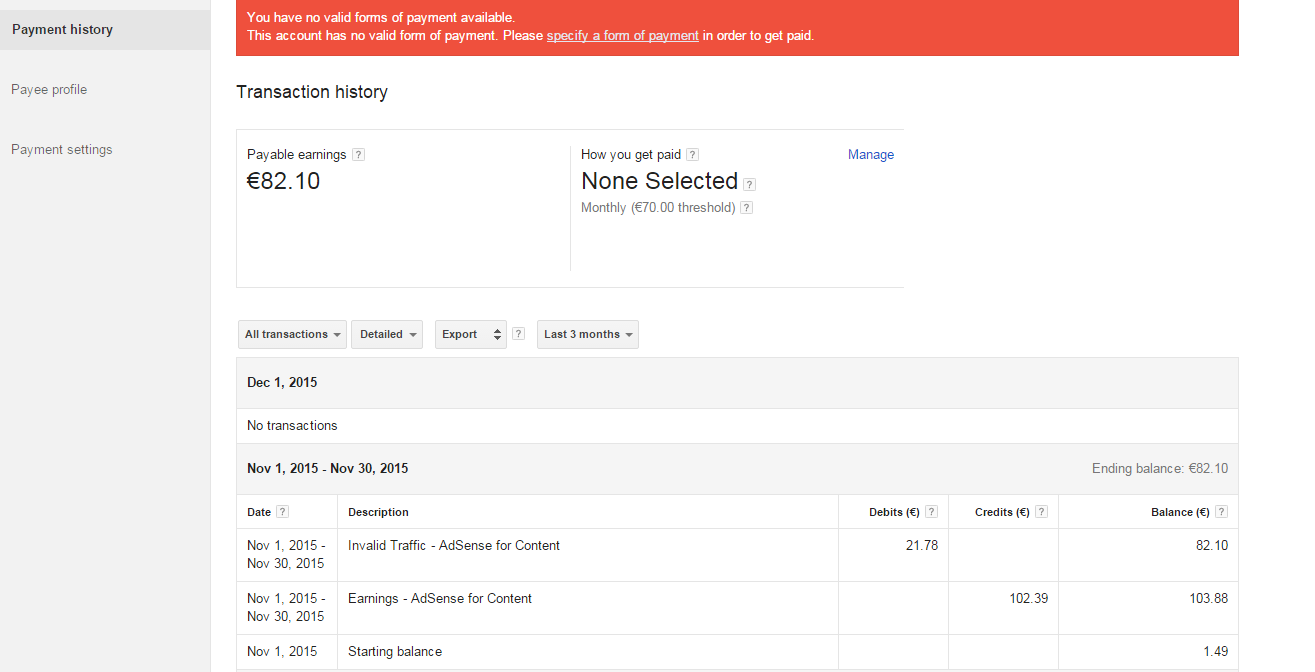Click specify a form of payment link
Image resolution: width=1315 pixels, height=672 pixels.
(x=622, y=36)
